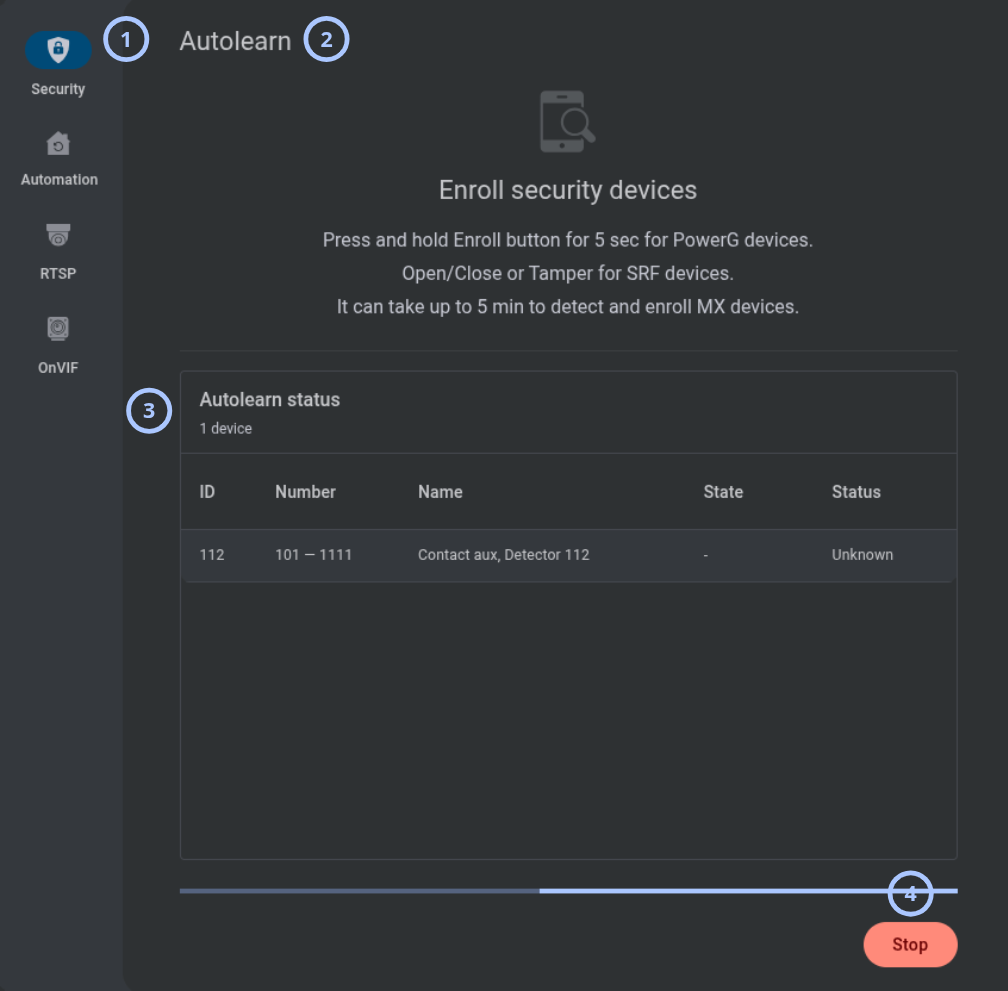
Task: Click the phone search enroll icon
Action: point(568,121)
